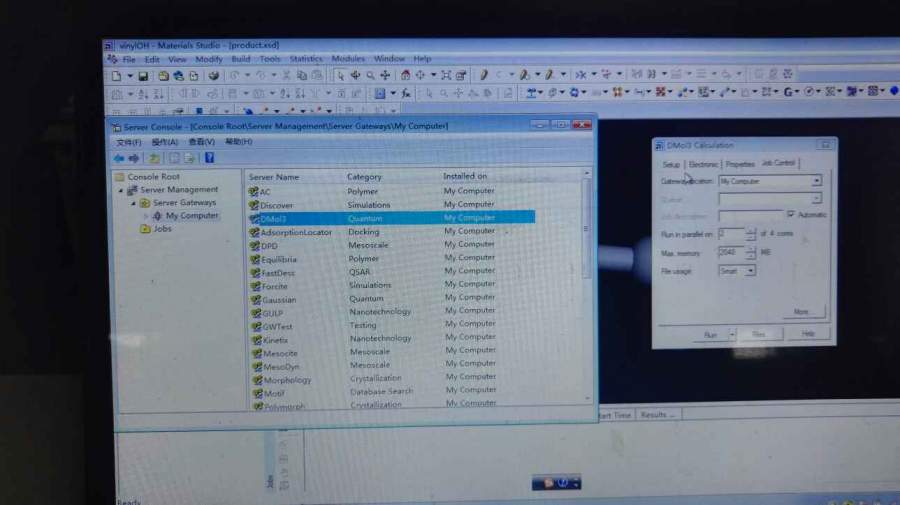Screen dimensions: 900x505
Task: Click the Reset View home icon
Action: pyautogui.click(x=405, y=75)
